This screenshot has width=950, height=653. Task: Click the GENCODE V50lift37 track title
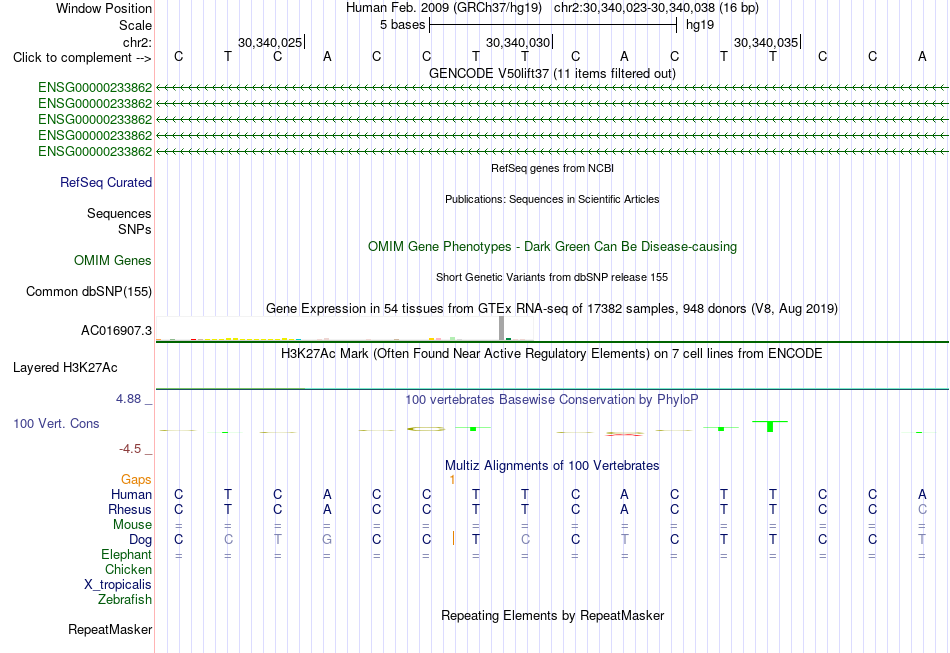click(x=552, y=73)
